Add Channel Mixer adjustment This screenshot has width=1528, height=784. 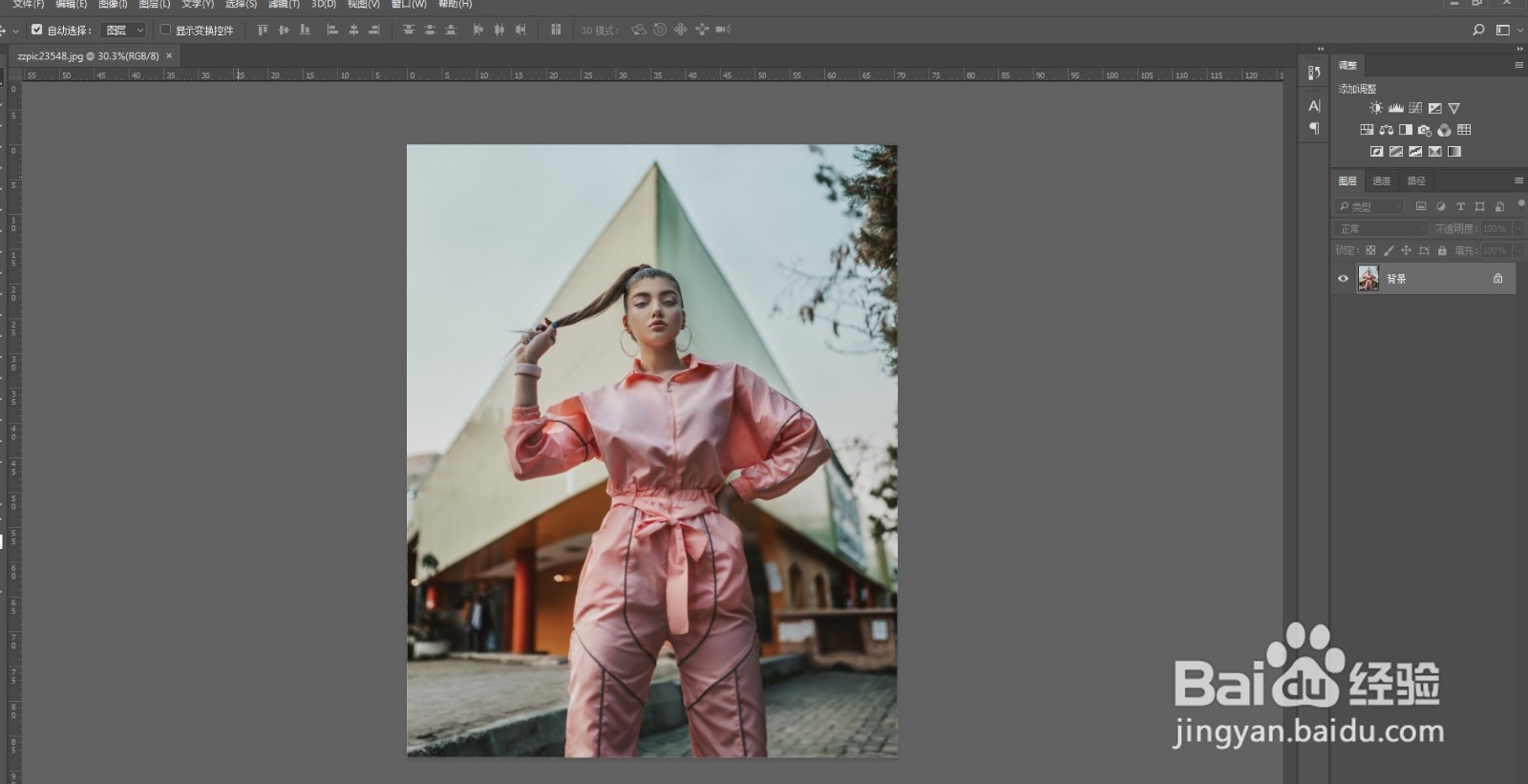(1445, 130)
